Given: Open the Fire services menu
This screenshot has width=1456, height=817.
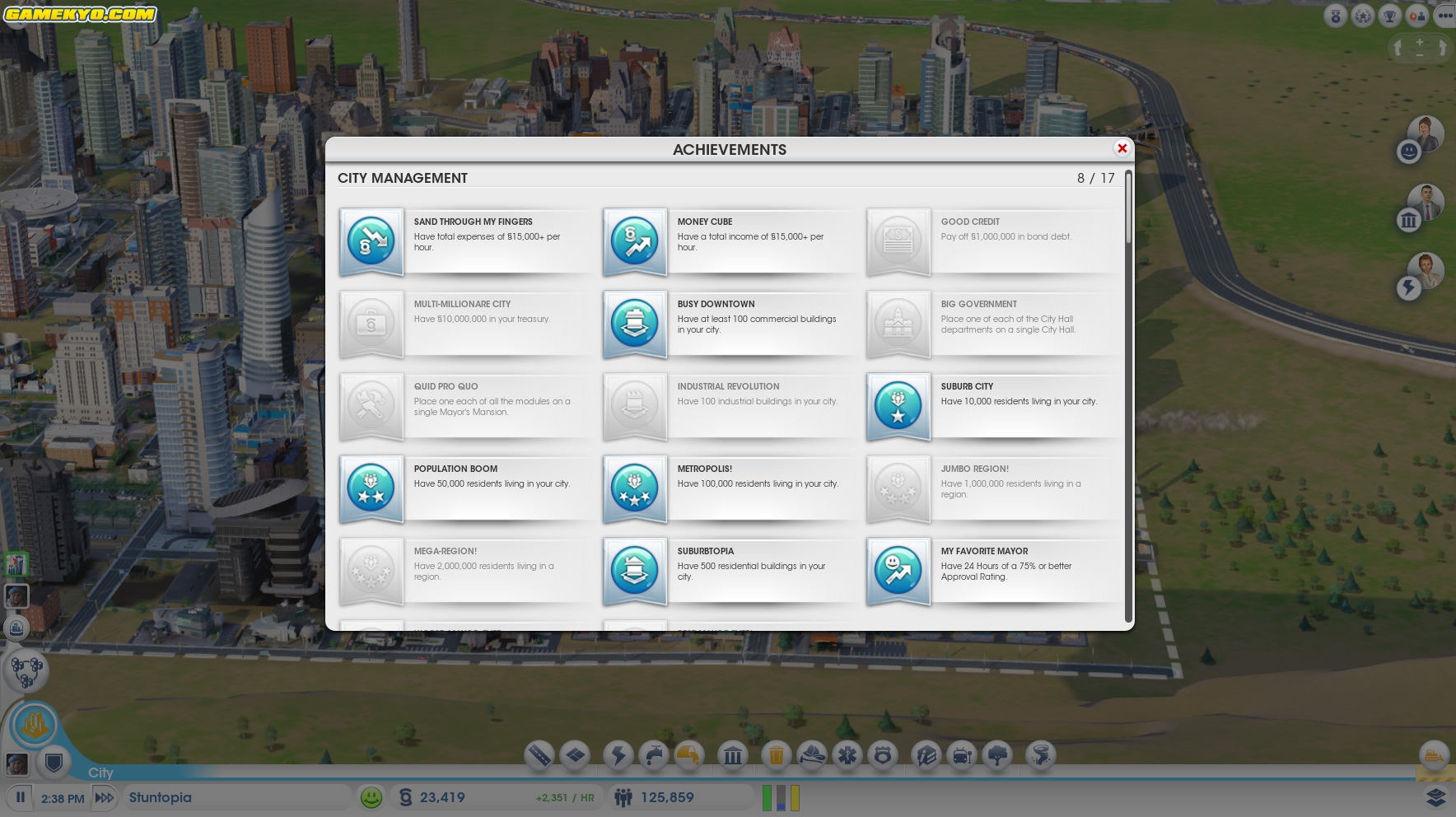Looking at the screenshot, I should click(x=812, y=754).
